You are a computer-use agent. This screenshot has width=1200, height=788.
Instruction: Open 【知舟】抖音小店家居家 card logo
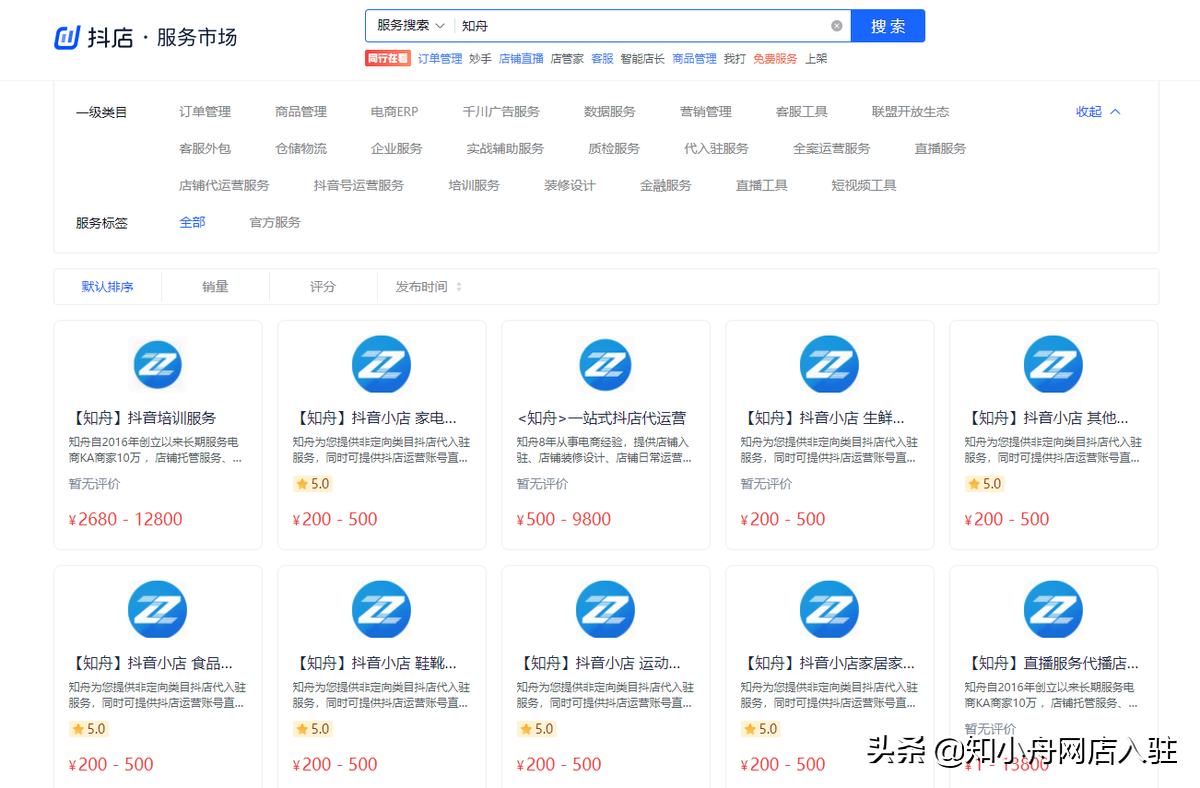pos(830,609)
